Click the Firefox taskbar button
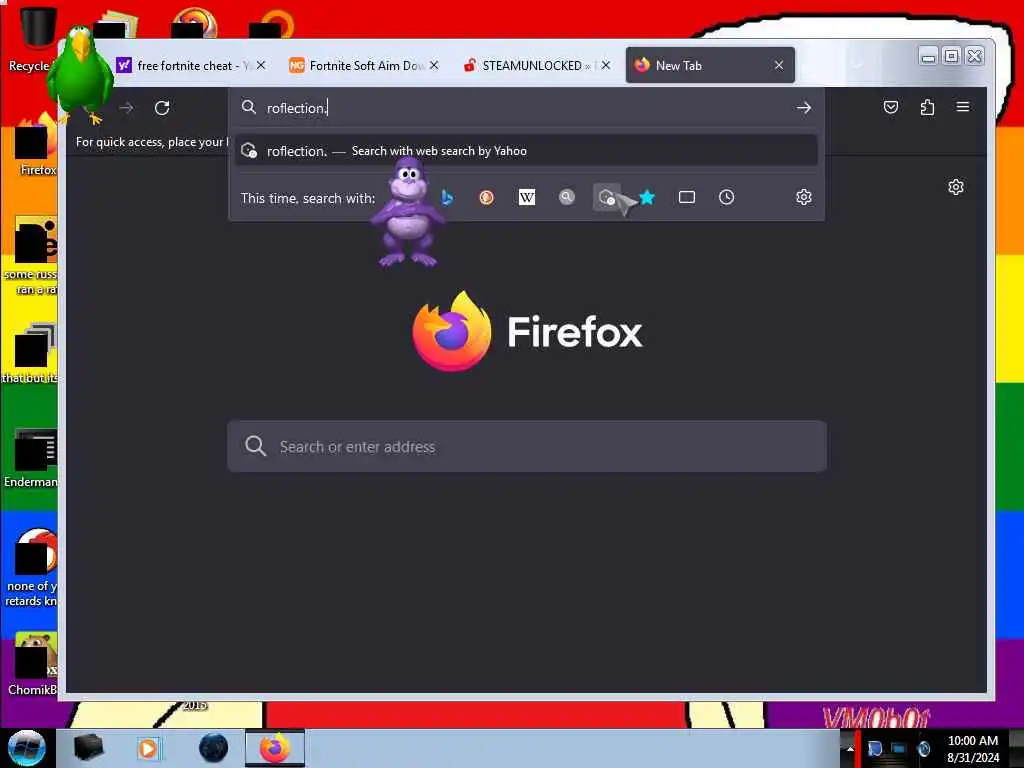Viewport: 1024px width, 768px height. (275, 748)
